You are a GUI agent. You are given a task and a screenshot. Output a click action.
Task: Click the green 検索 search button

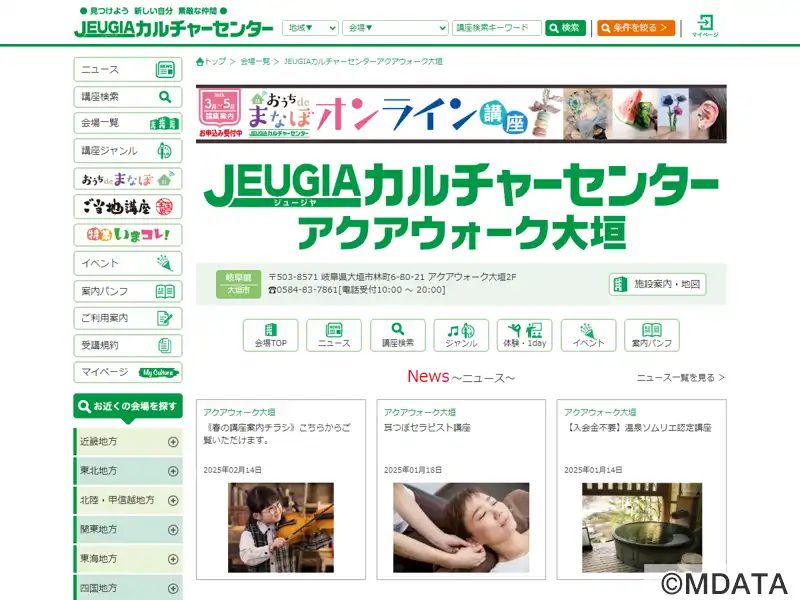(x=565, y=28)
